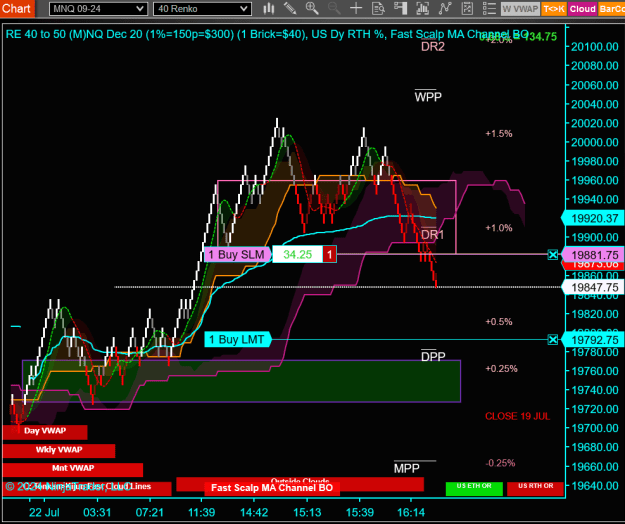Select the Chart tab
This screenshot has height=524, width=625.
(17, 8)
